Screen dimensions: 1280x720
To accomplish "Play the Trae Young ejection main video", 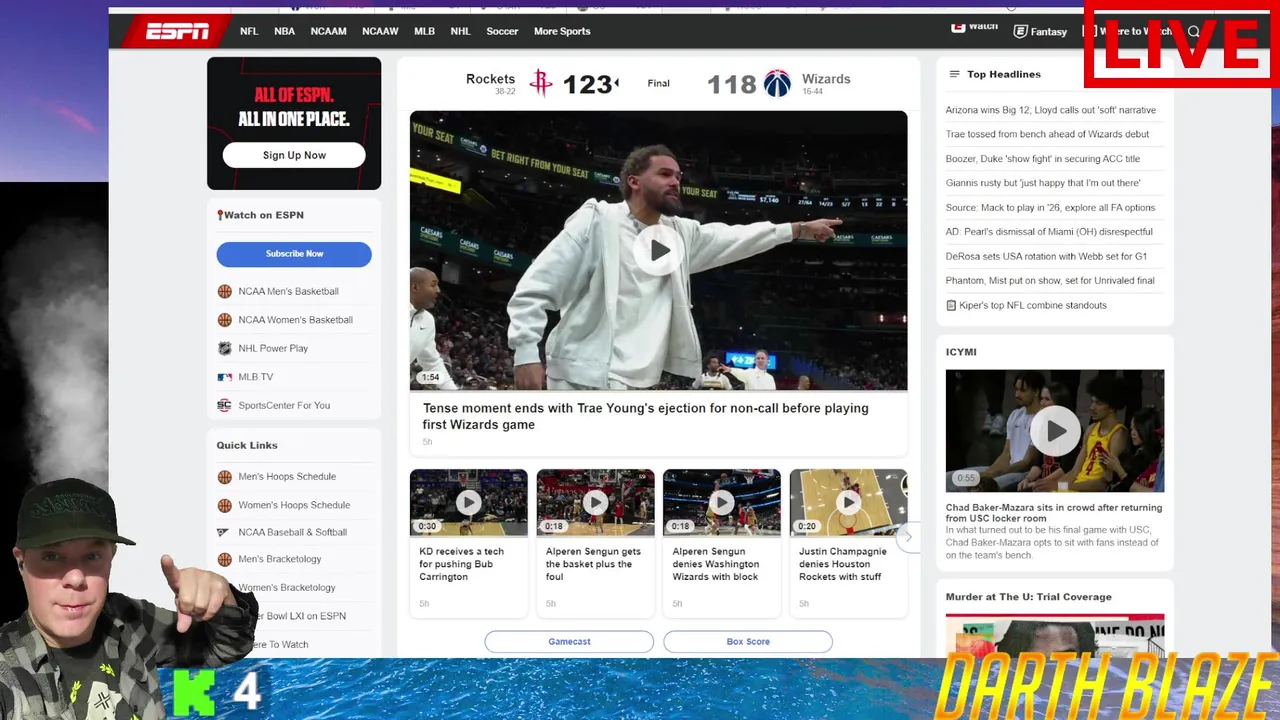I will click(x=658, y=250).
